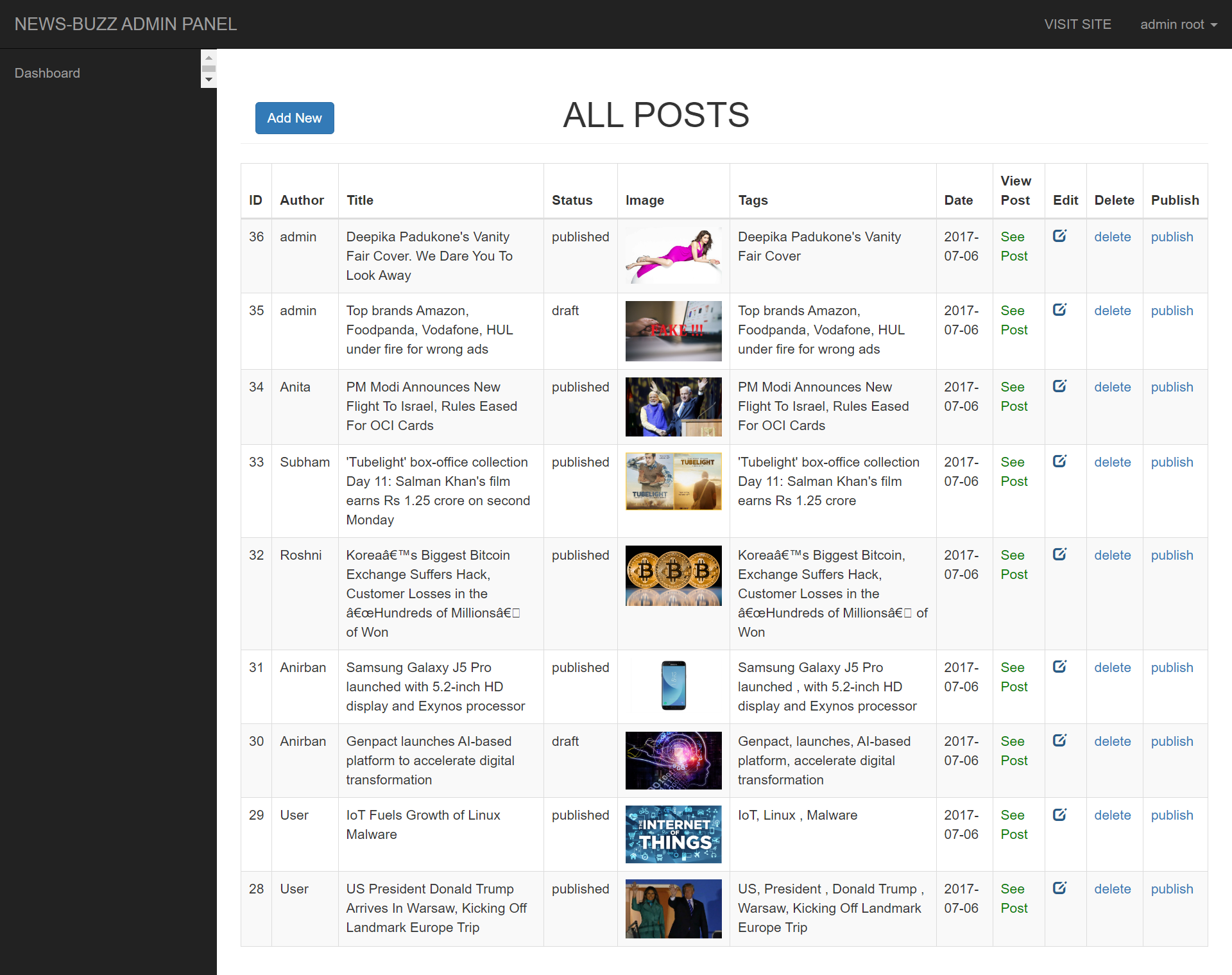This screenshot has height=975, width=1232.
Task: Edit Samsung Galaxy J5 Pro post 31
Action: coord(1059,667)
